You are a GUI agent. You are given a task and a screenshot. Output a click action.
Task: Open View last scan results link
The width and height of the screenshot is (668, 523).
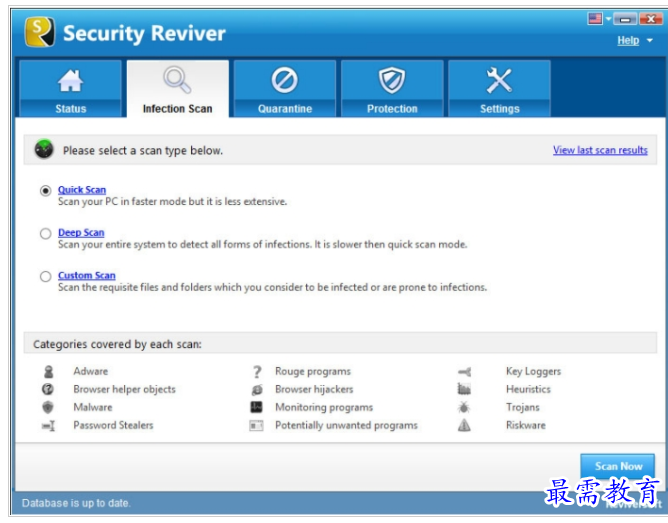[x=600, y=150]
